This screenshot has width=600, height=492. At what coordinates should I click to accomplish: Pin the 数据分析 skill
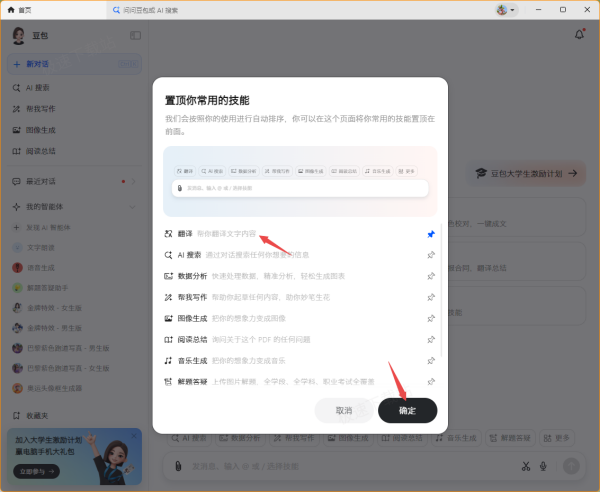pyautogui.click(x=431, y=276)
